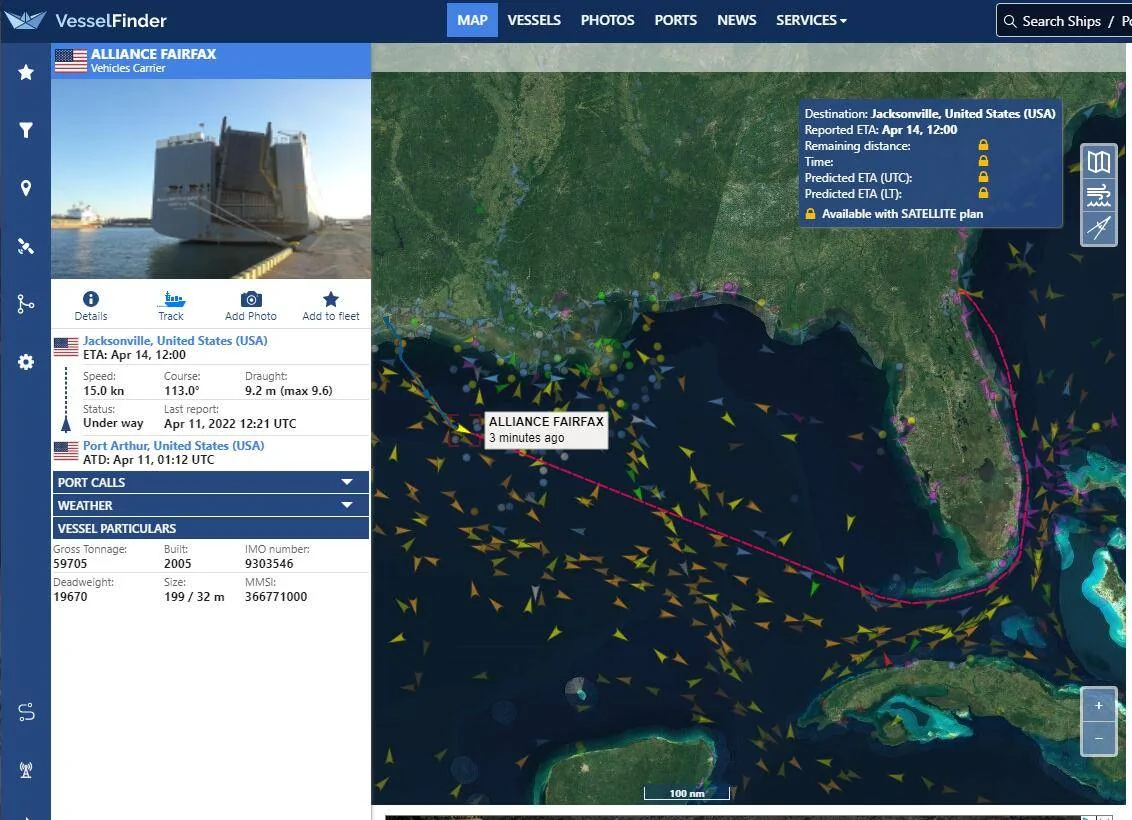Click the map pin places icon
Viewport: 1132px width, 820px height.
coord(26,188)
